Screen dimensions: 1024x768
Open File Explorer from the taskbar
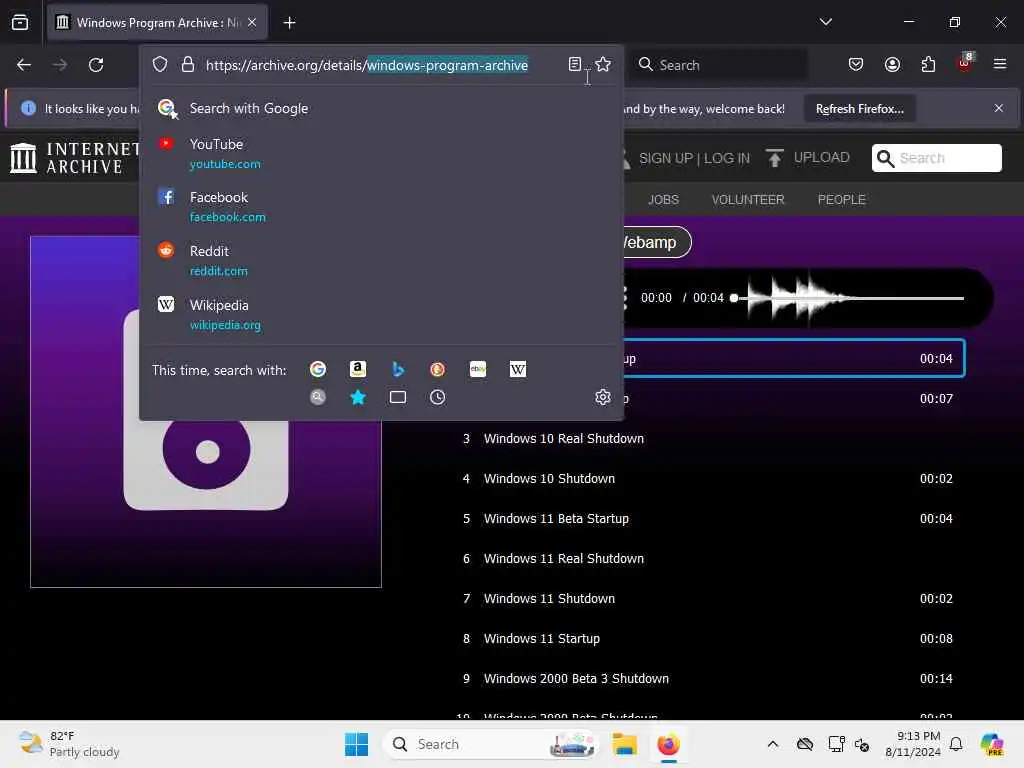tap(624, 744)
